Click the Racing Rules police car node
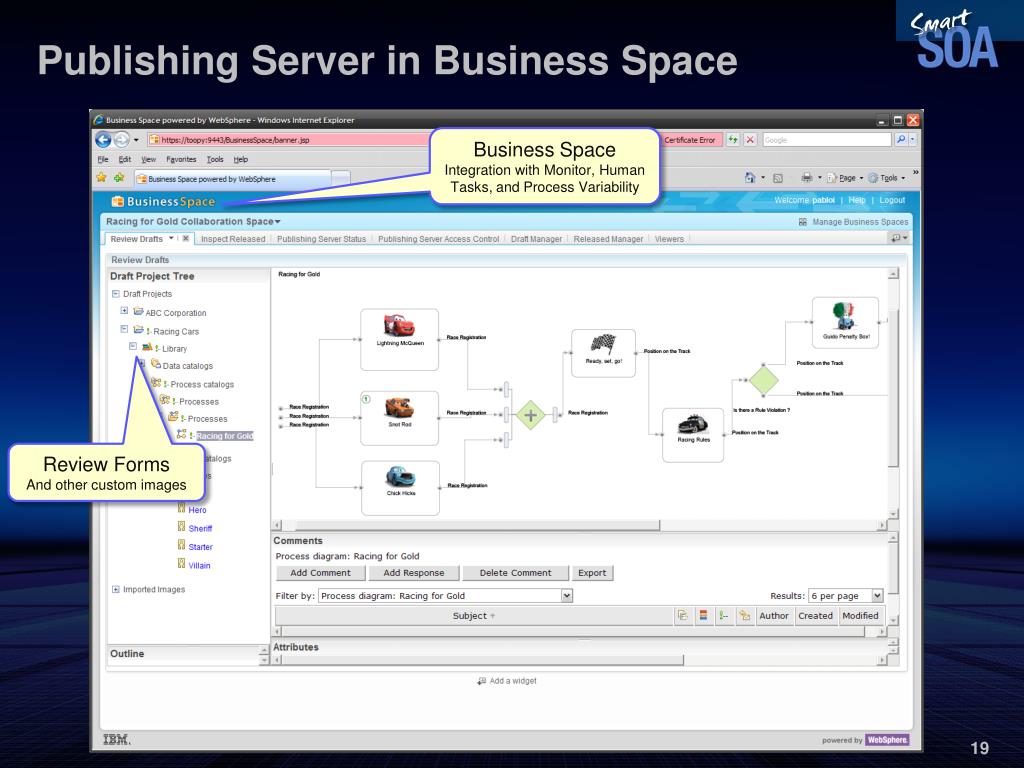The image size is (1024, 768). pyautogui.click(x=693, y=435)
